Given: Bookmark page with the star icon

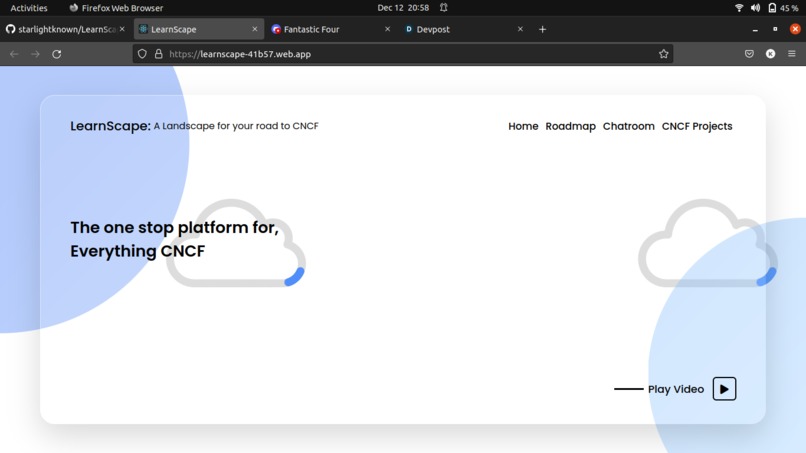Looking at the screenshot, I should [664, 54].
